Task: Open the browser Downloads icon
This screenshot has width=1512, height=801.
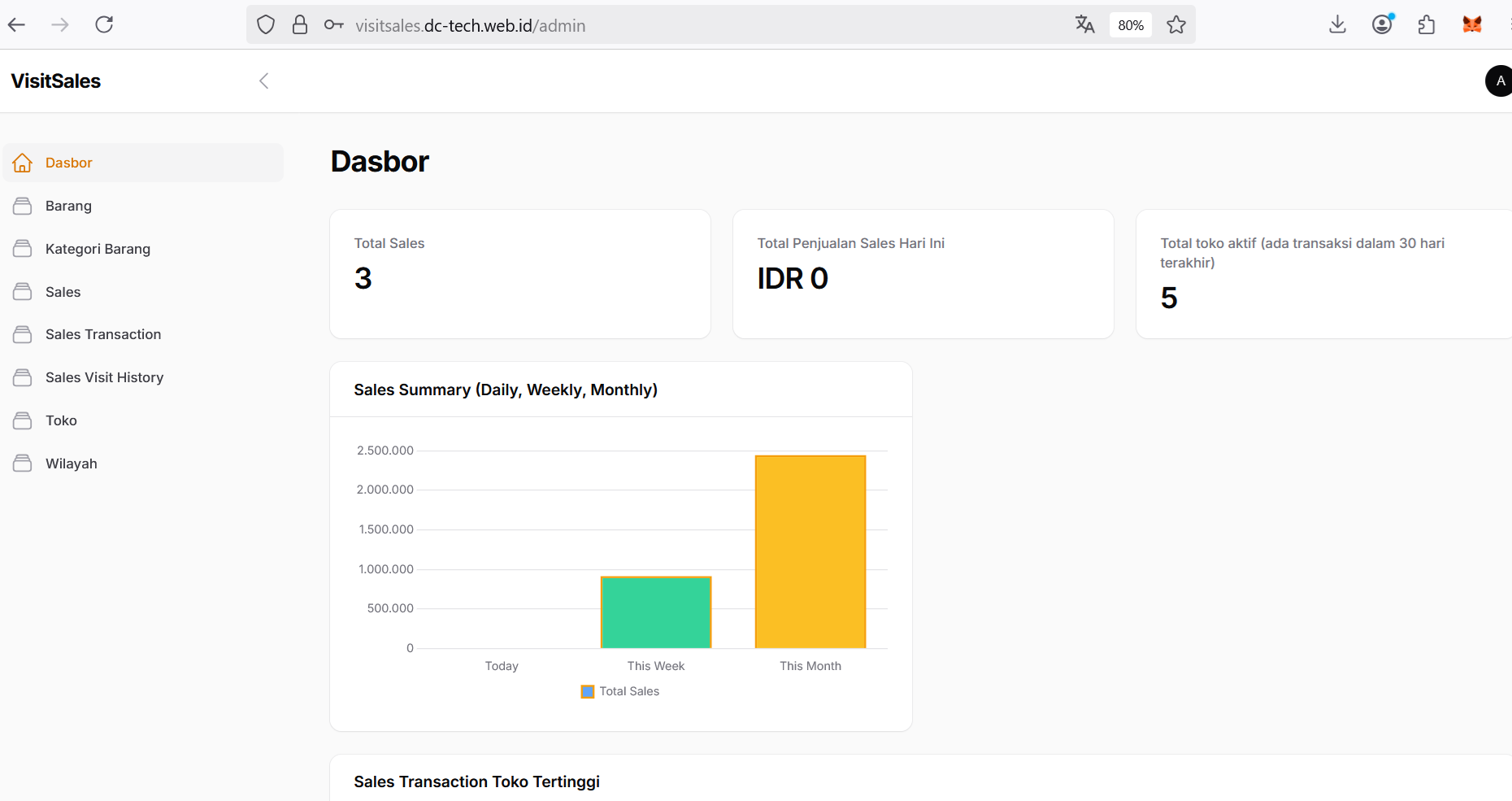Action: pos(1336,24)
